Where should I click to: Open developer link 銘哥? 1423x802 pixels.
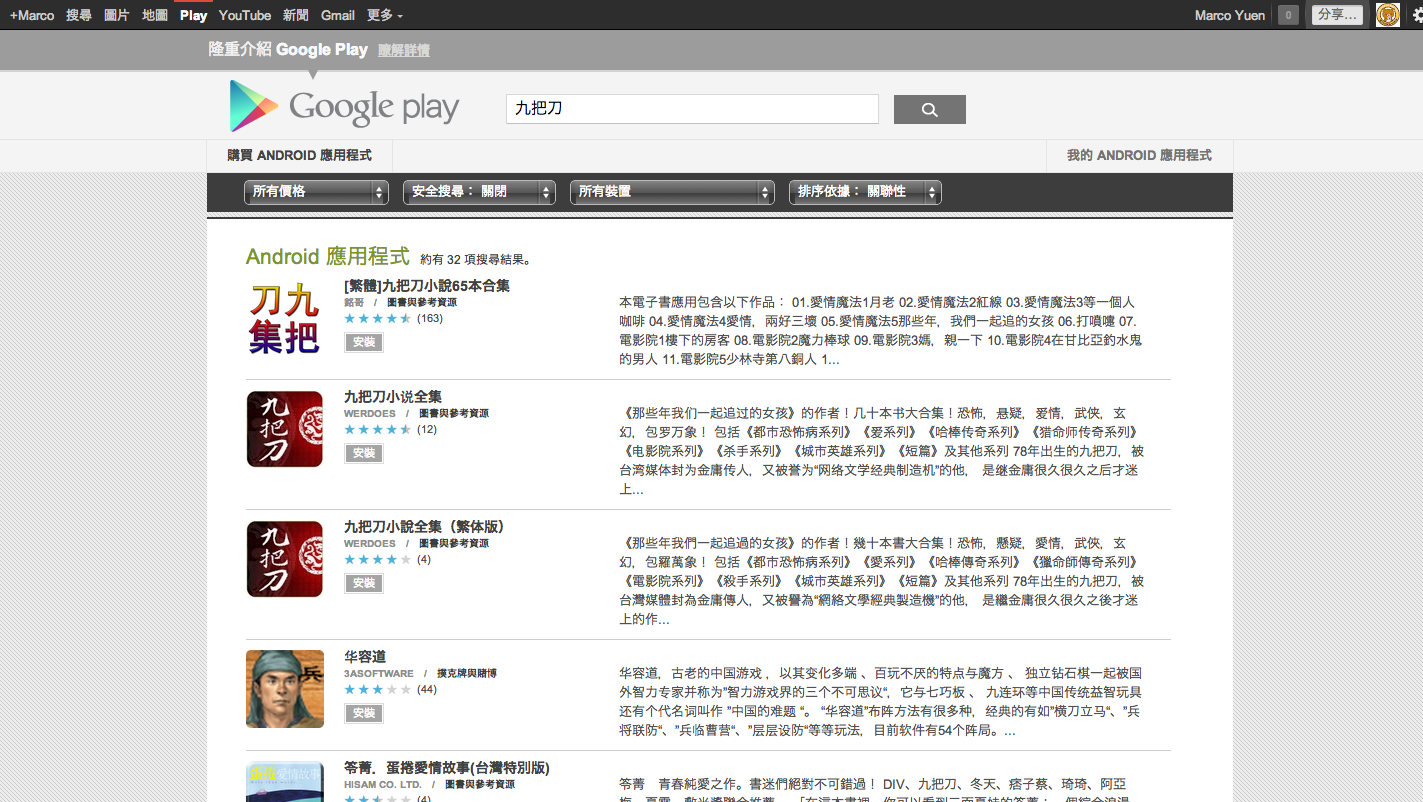coord(354,302)
